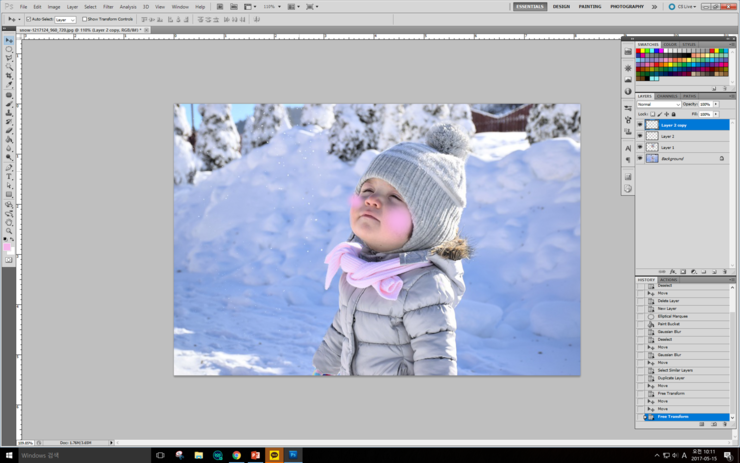Hide Layer 1 using its eye icon
The image size is (740, 463).
point(640,147)
